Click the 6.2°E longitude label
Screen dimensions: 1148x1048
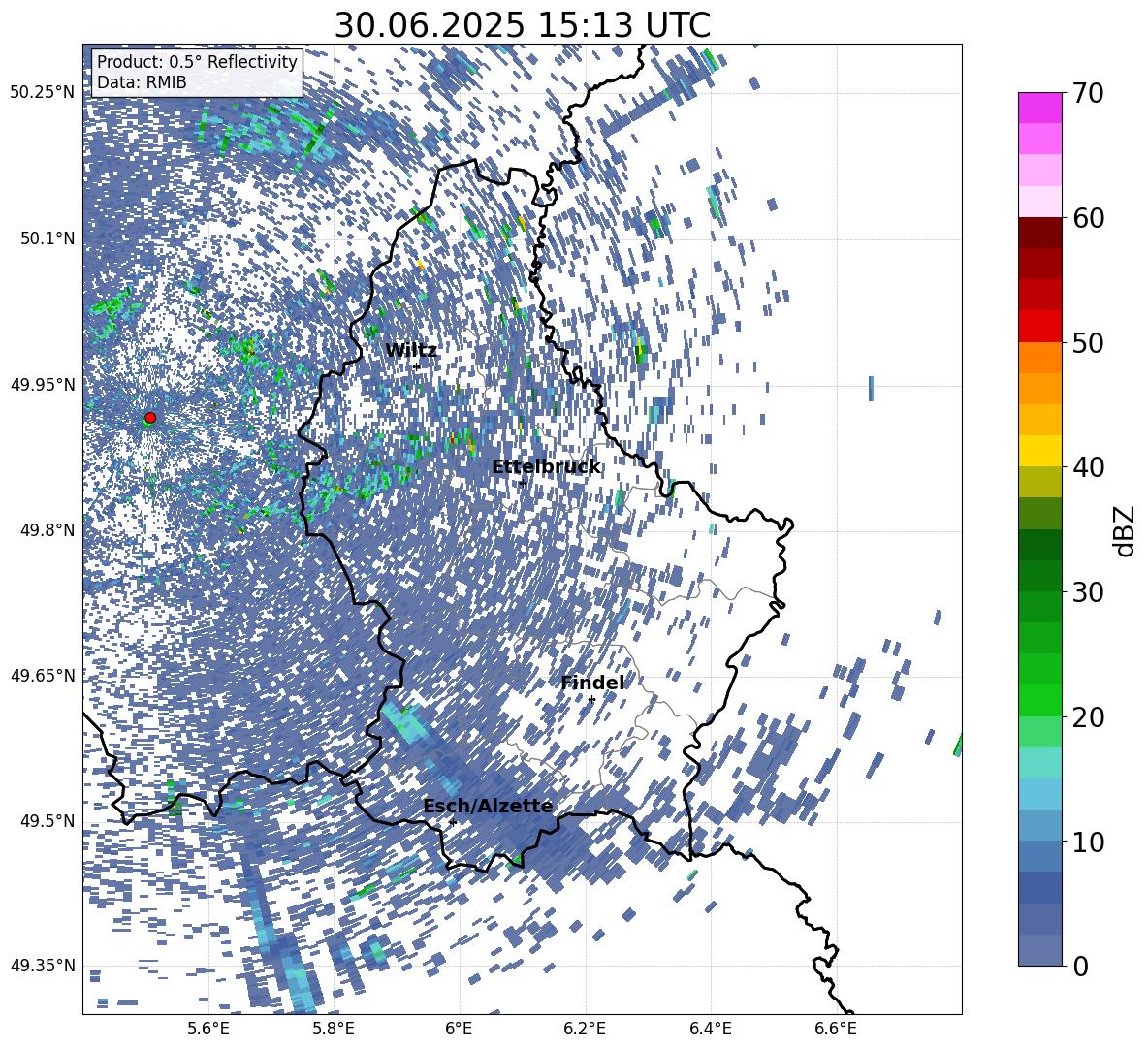click(x=585, y=1029)
